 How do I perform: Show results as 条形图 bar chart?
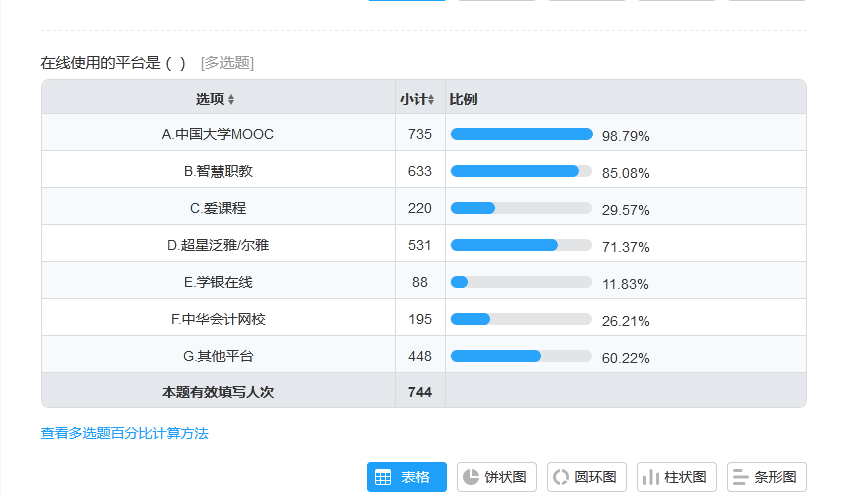(x=766, y=477)
